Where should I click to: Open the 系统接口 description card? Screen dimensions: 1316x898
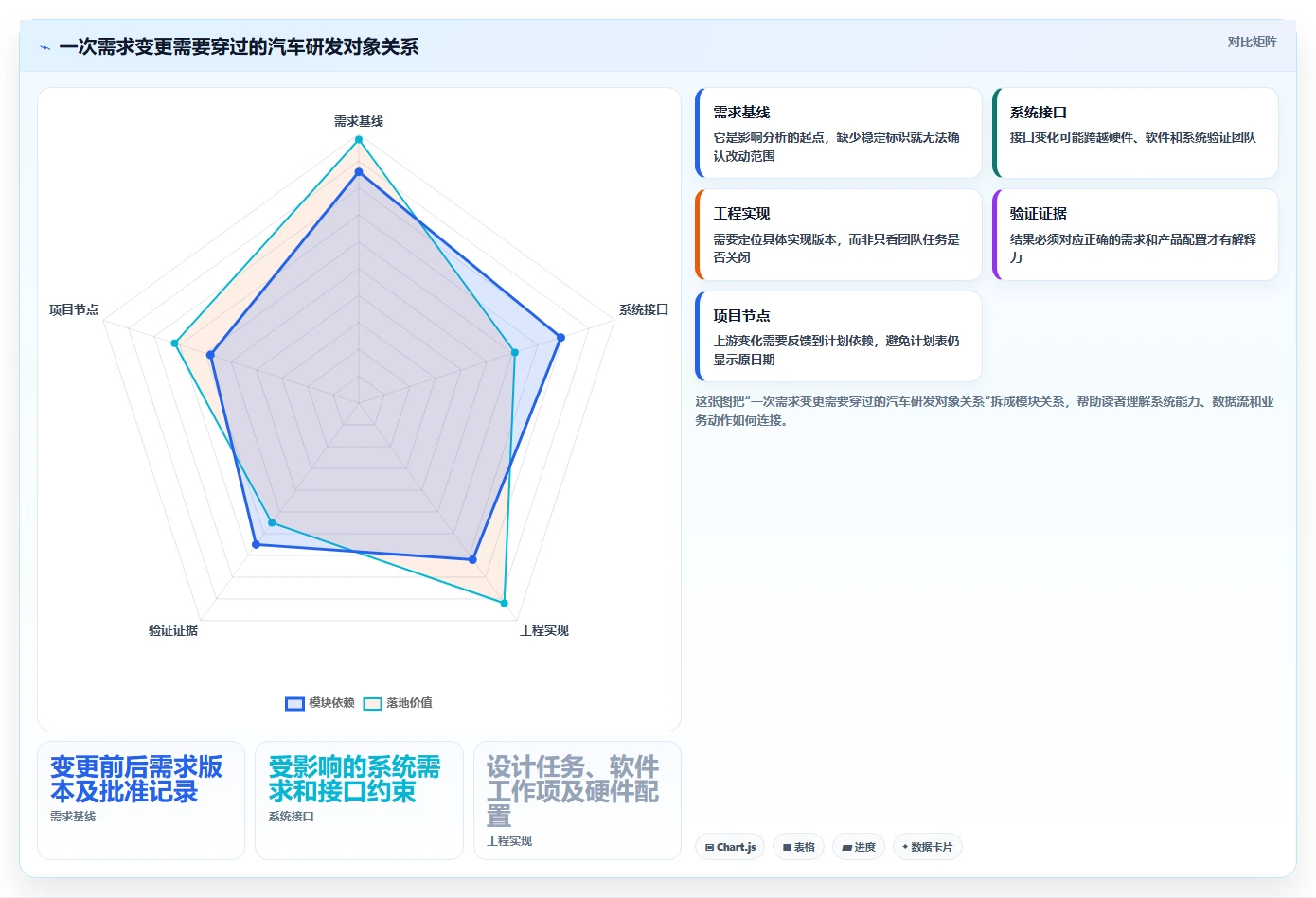coord(1135,133)
